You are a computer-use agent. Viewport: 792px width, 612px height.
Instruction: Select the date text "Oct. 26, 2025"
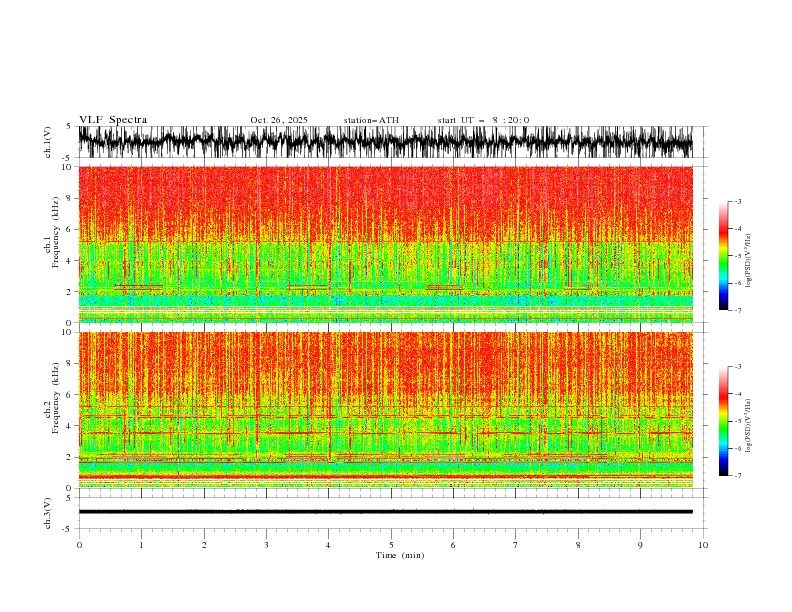pyautogui.click(x=279, y=120)
